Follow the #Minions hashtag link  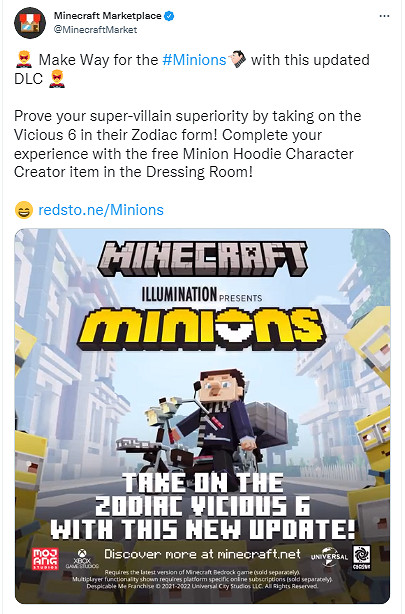(194, 60)
